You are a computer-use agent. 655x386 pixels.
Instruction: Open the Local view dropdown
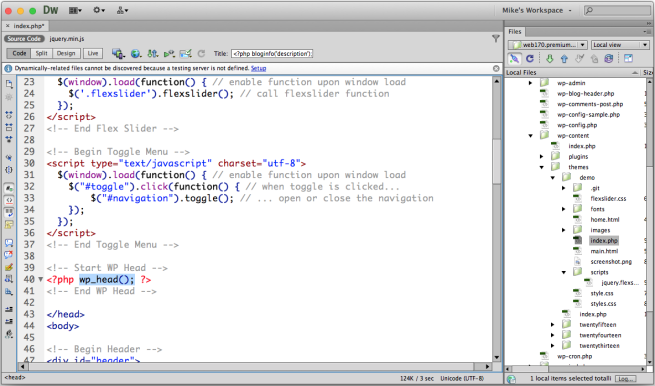[620, 45]
